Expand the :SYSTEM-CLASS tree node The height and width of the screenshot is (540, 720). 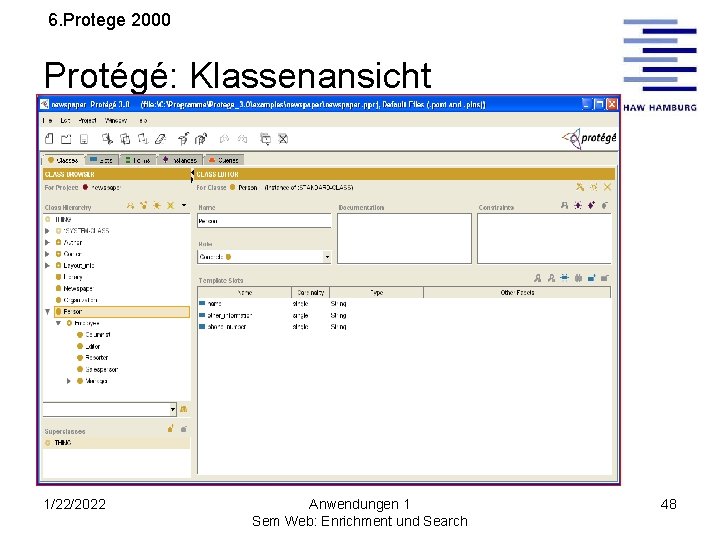tap(47, 231)
